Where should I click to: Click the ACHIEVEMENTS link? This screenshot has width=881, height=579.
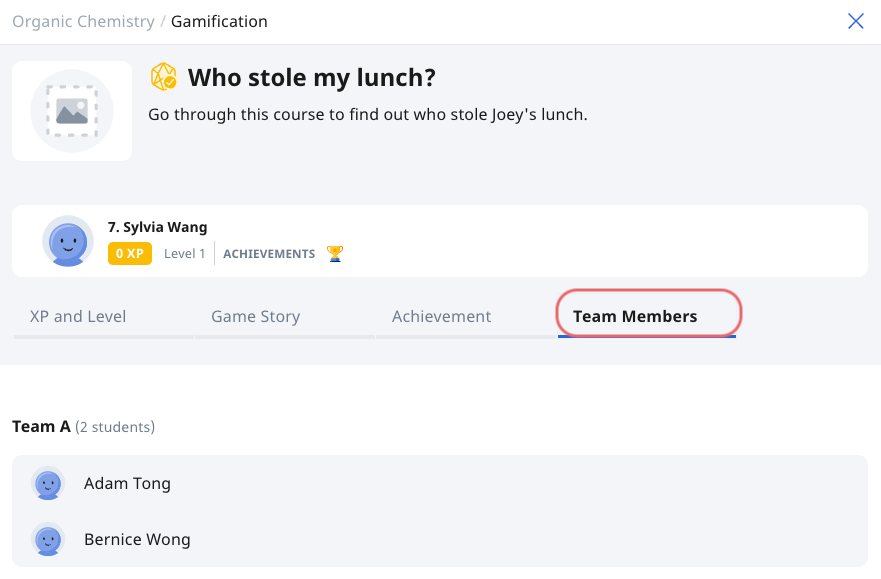(x=269, y=254)
